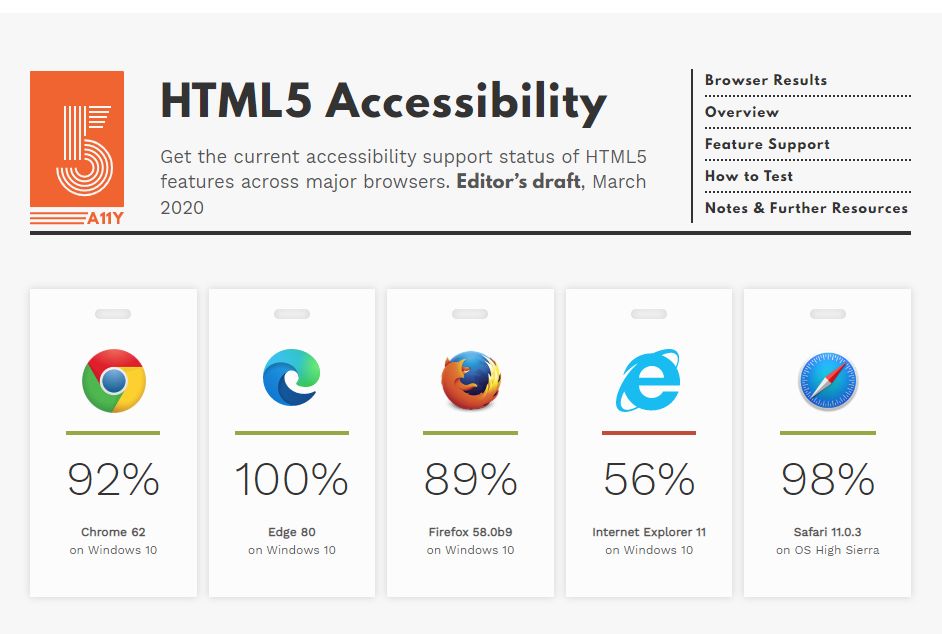This screenshot has height=634, width=942.
Task: Open the Feature Support link
Action: pos(767,144)
